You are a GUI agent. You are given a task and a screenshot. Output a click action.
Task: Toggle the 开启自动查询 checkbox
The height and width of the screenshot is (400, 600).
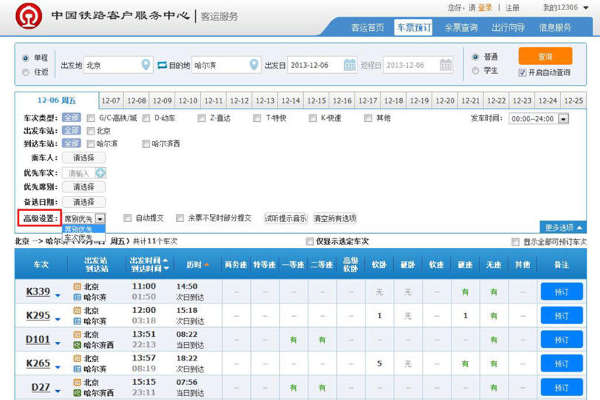(x=522, y=72)
